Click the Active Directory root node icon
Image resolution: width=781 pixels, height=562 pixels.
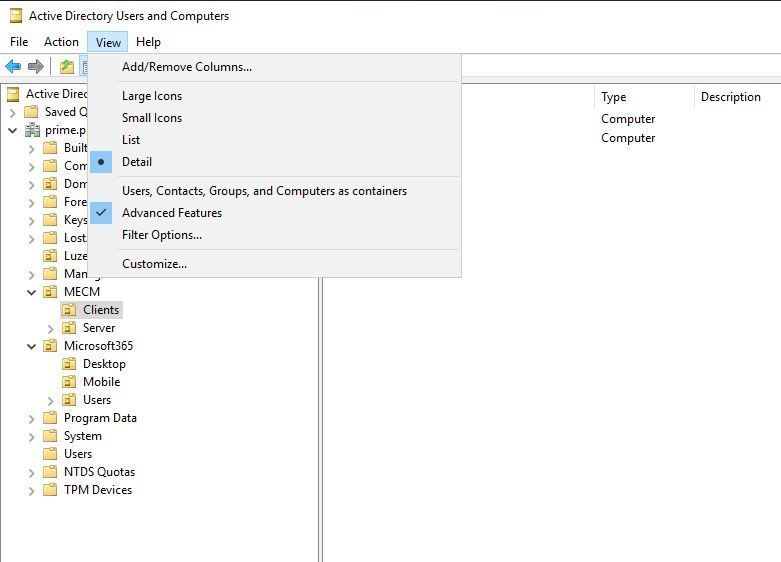click(13, 94)
